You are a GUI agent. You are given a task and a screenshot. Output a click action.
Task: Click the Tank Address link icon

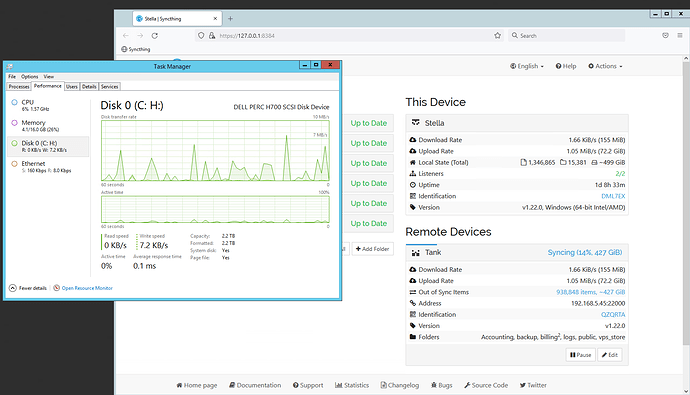tap(413, 303)
